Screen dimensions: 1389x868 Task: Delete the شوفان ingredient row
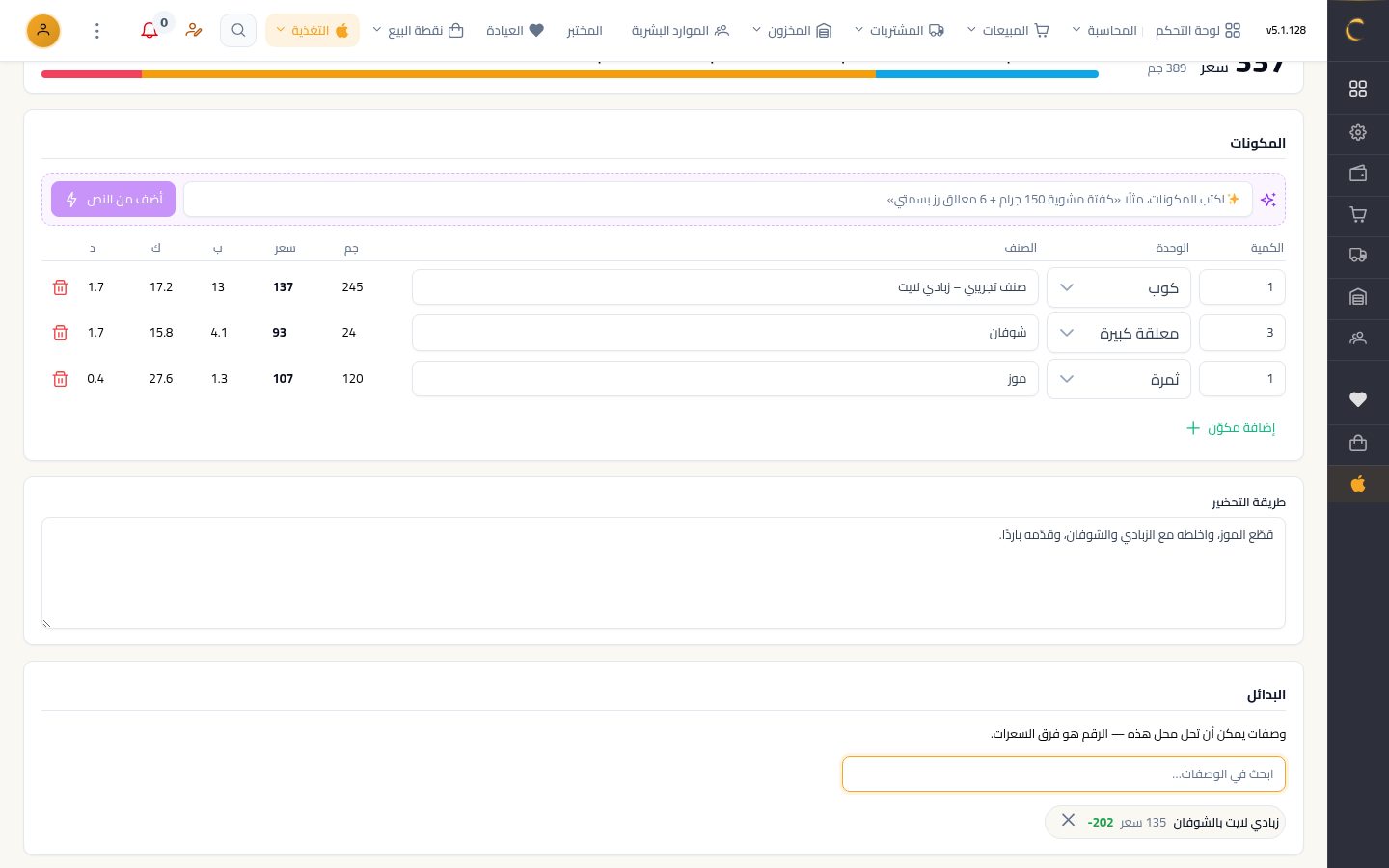60,333
